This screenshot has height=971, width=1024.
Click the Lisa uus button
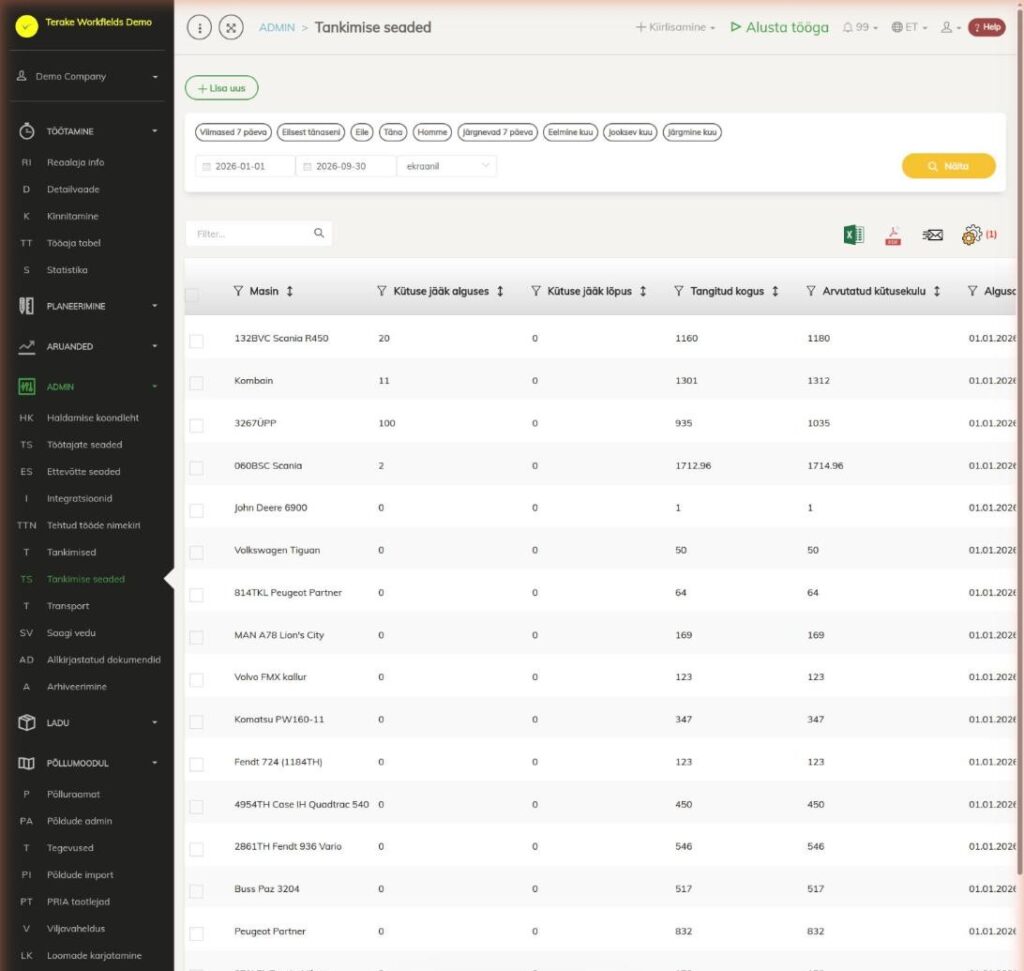click(221, 88)
